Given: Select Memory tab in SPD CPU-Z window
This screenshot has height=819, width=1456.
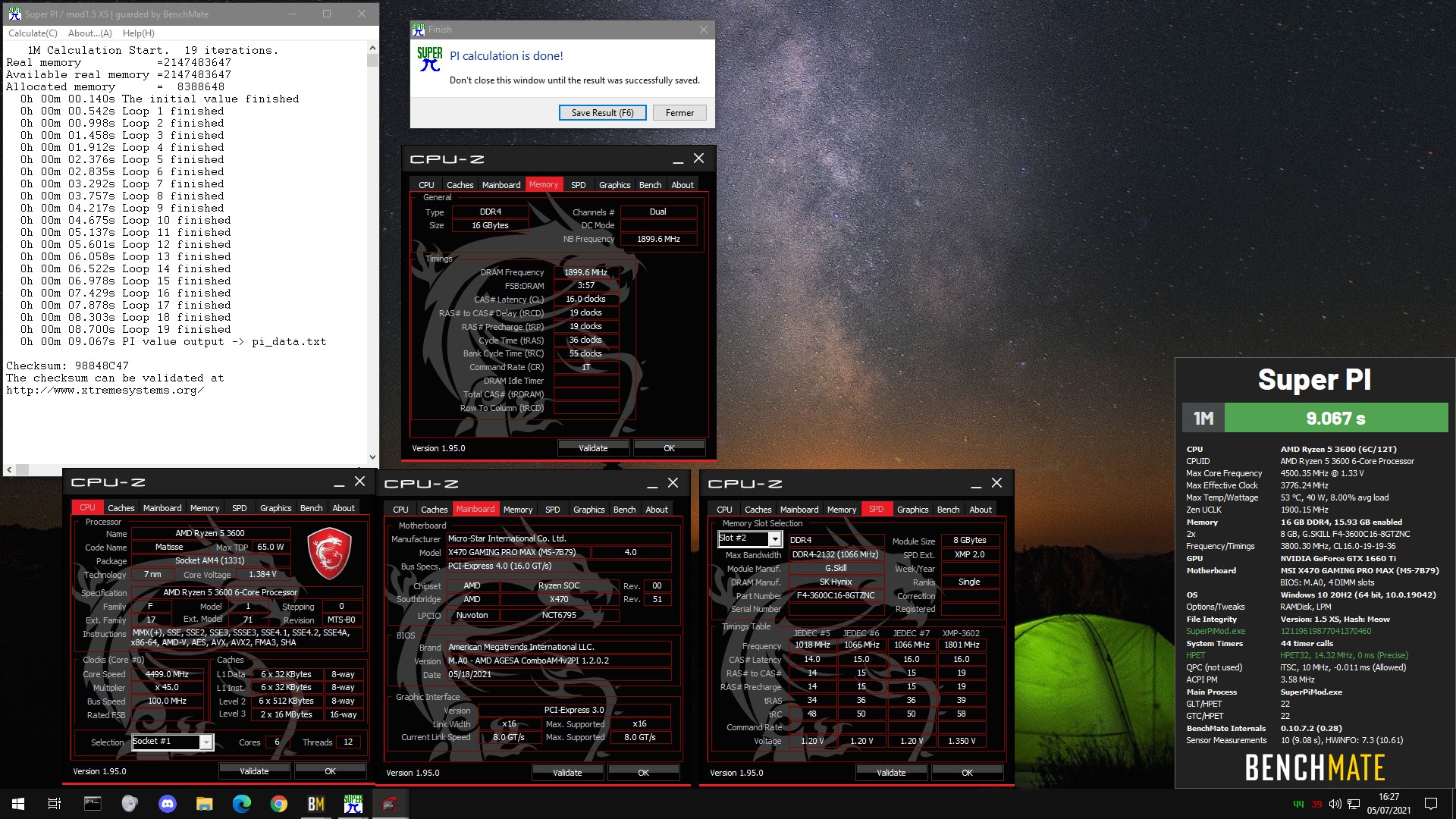Looking at the screenshot, I should point(842,510).
